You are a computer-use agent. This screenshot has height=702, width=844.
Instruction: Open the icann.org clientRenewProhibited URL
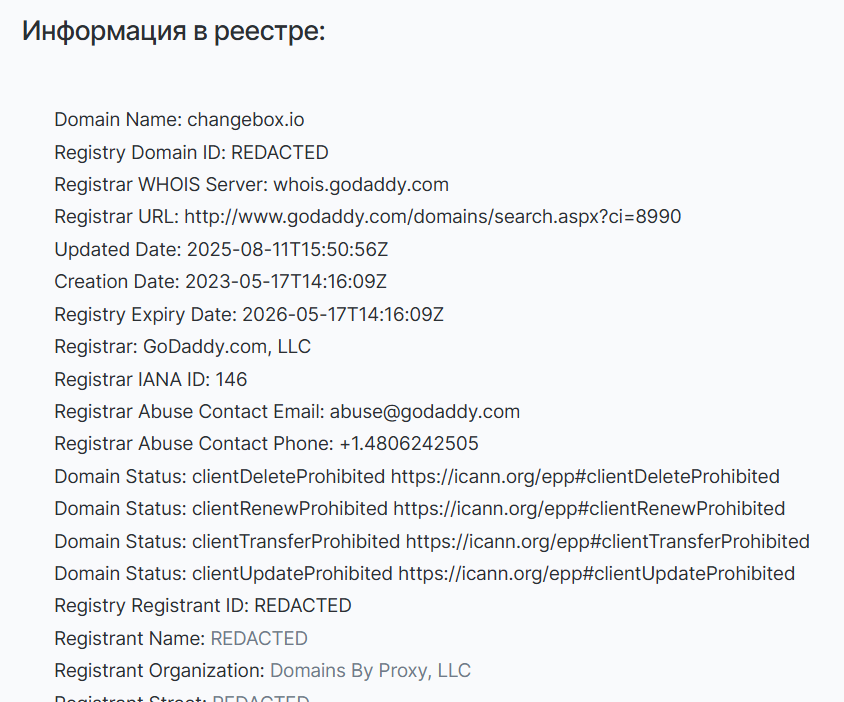pos(589,508)
